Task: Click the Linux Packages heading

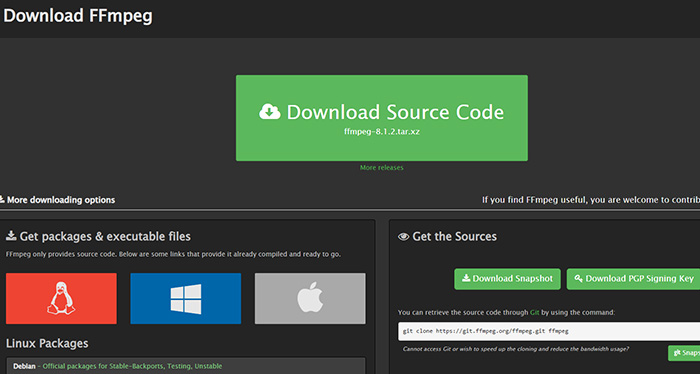Action: pos(47,343)
